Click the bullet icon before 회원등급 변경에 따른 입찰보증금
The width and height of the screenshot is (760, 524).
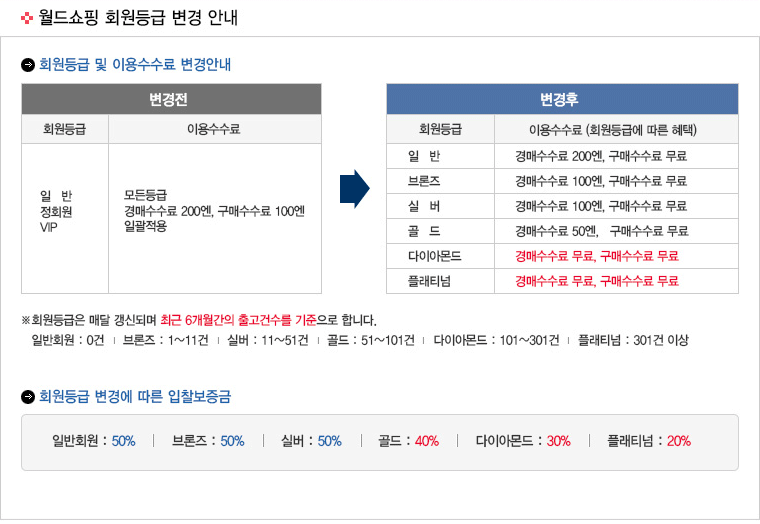pyautogui.click(x=28, y=396)
